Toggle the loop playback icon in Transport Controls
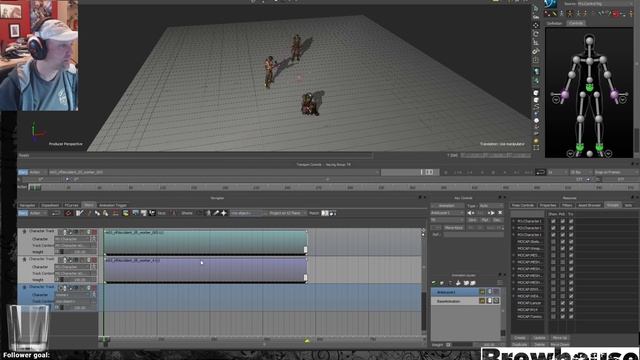The image size is (640, 360). (540, 172)
